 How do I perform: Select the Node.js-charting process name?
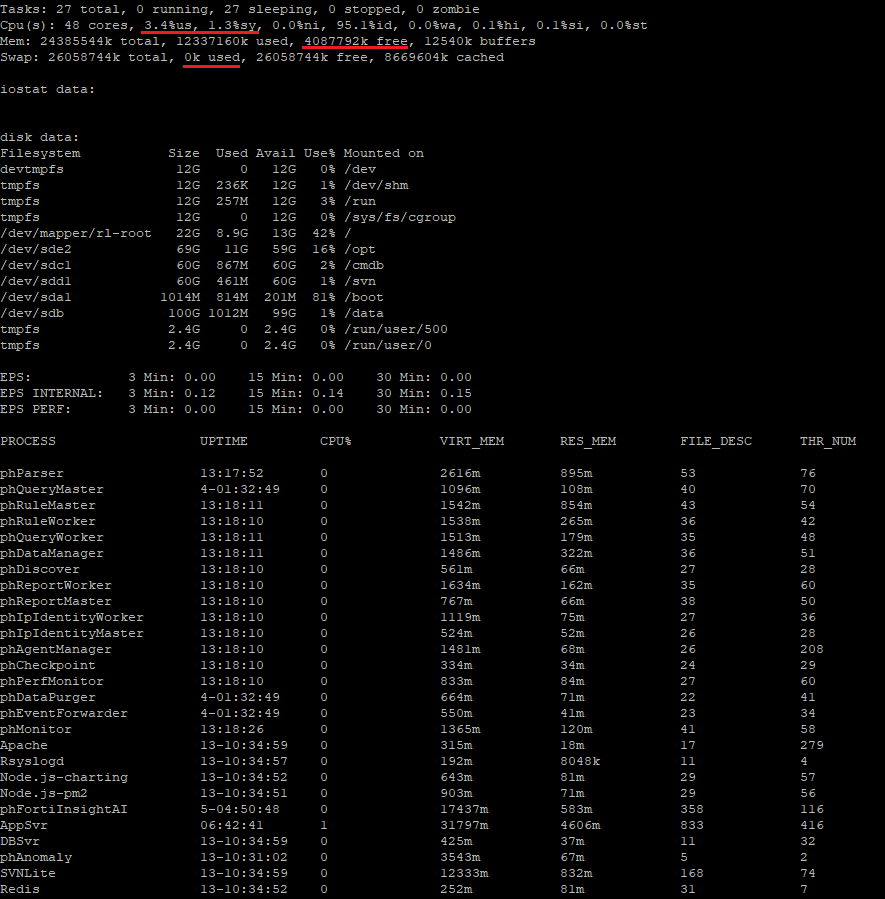coord(64,779)
